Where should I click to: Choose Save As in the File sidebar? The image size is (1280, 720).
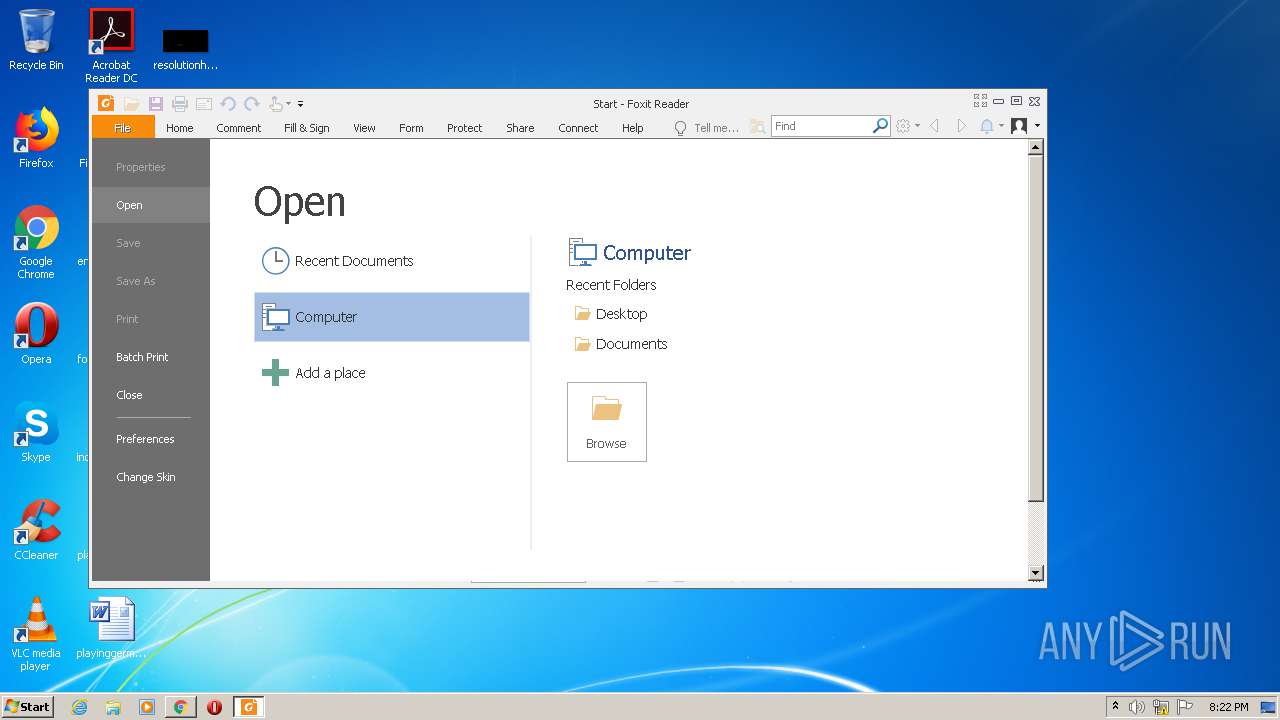[x=151, y=281]
